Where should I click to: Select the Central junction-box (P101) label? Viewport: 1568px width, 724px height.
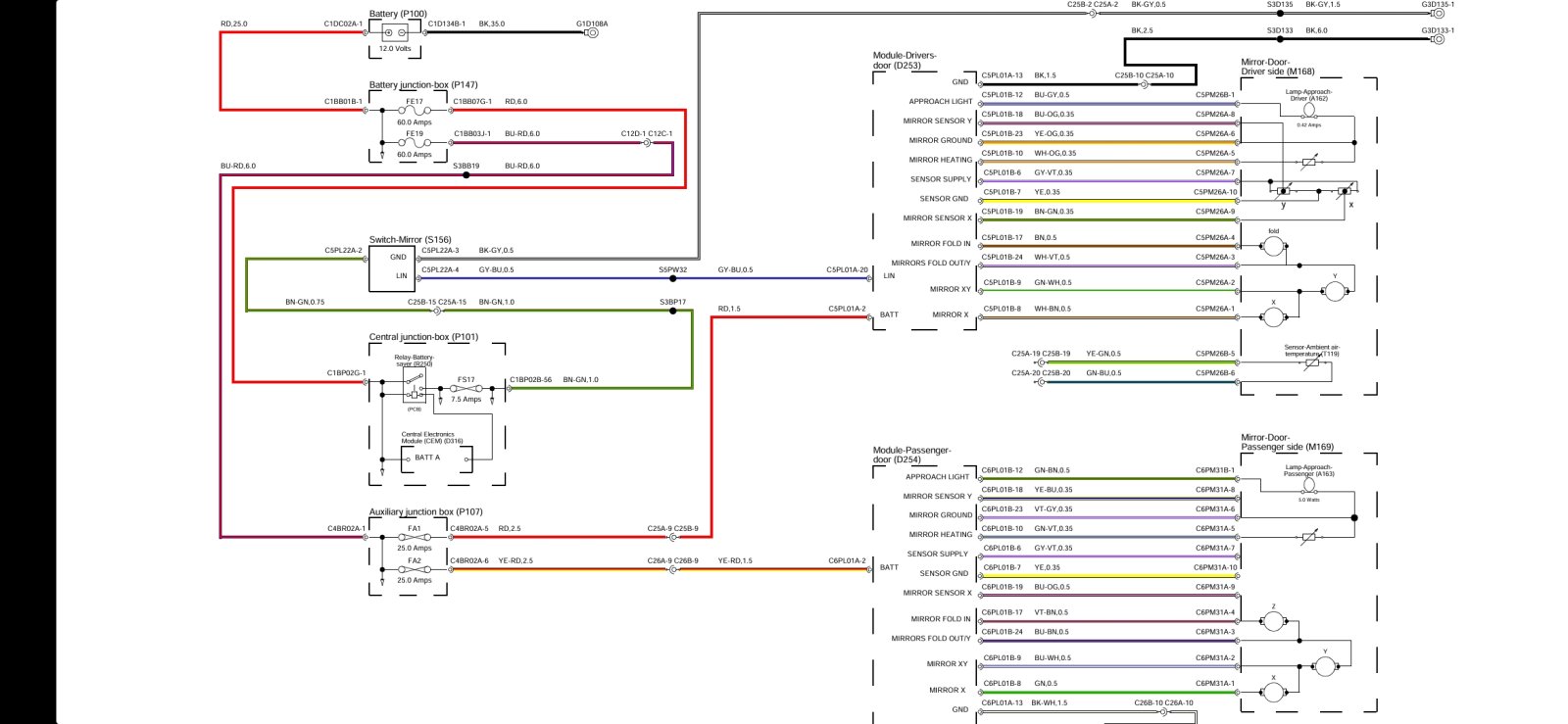coord(423,337)
